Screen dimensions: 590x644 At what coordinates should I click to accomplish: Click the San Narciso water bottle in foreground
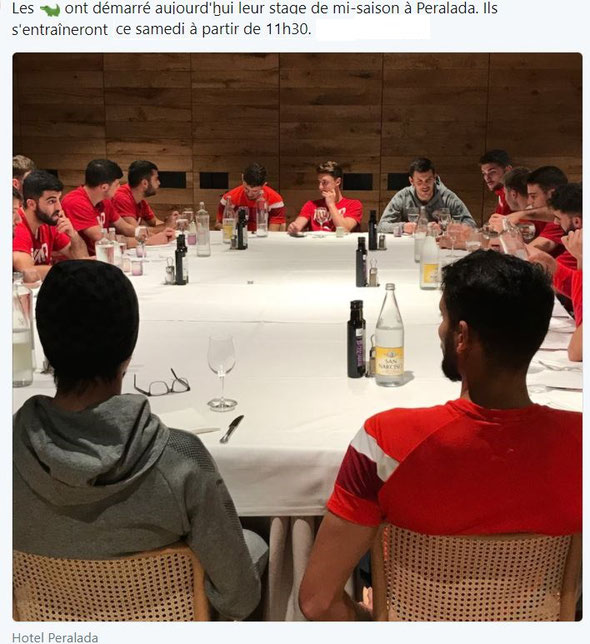pyautogui.click(x=389, y=336)
